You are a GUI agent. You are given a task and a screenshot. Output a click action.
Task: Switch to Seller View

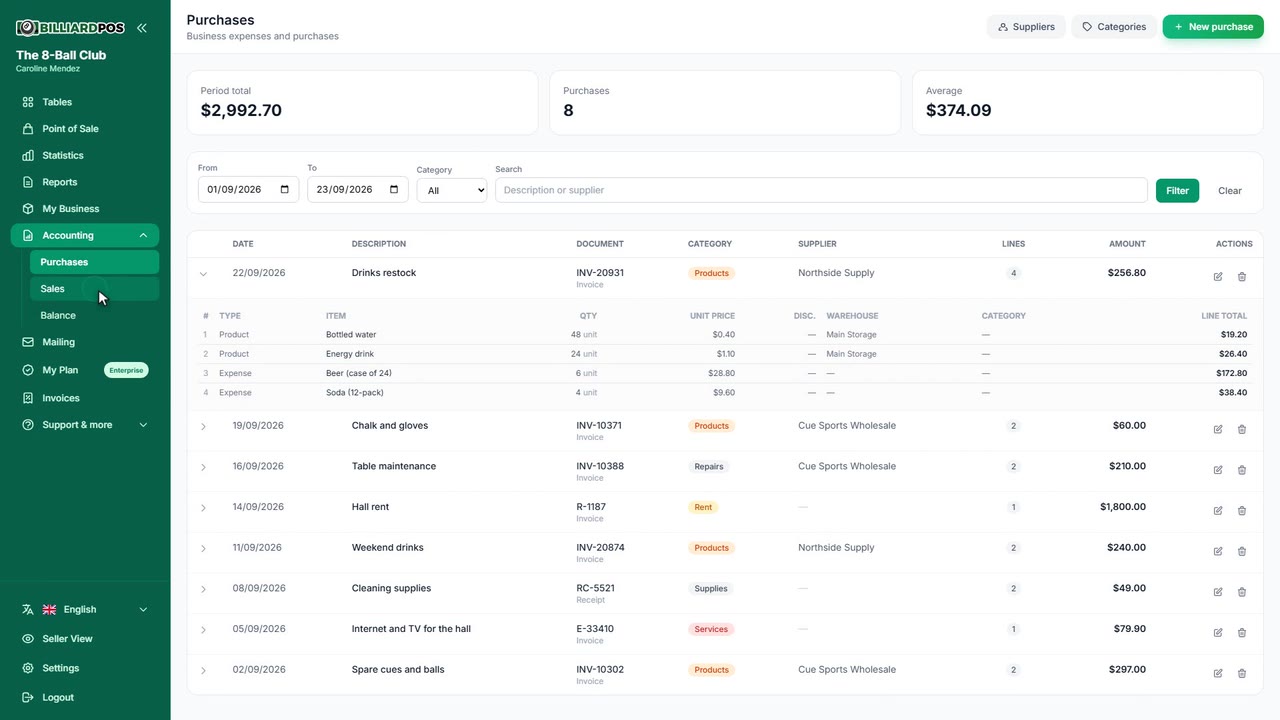(85, 639)
